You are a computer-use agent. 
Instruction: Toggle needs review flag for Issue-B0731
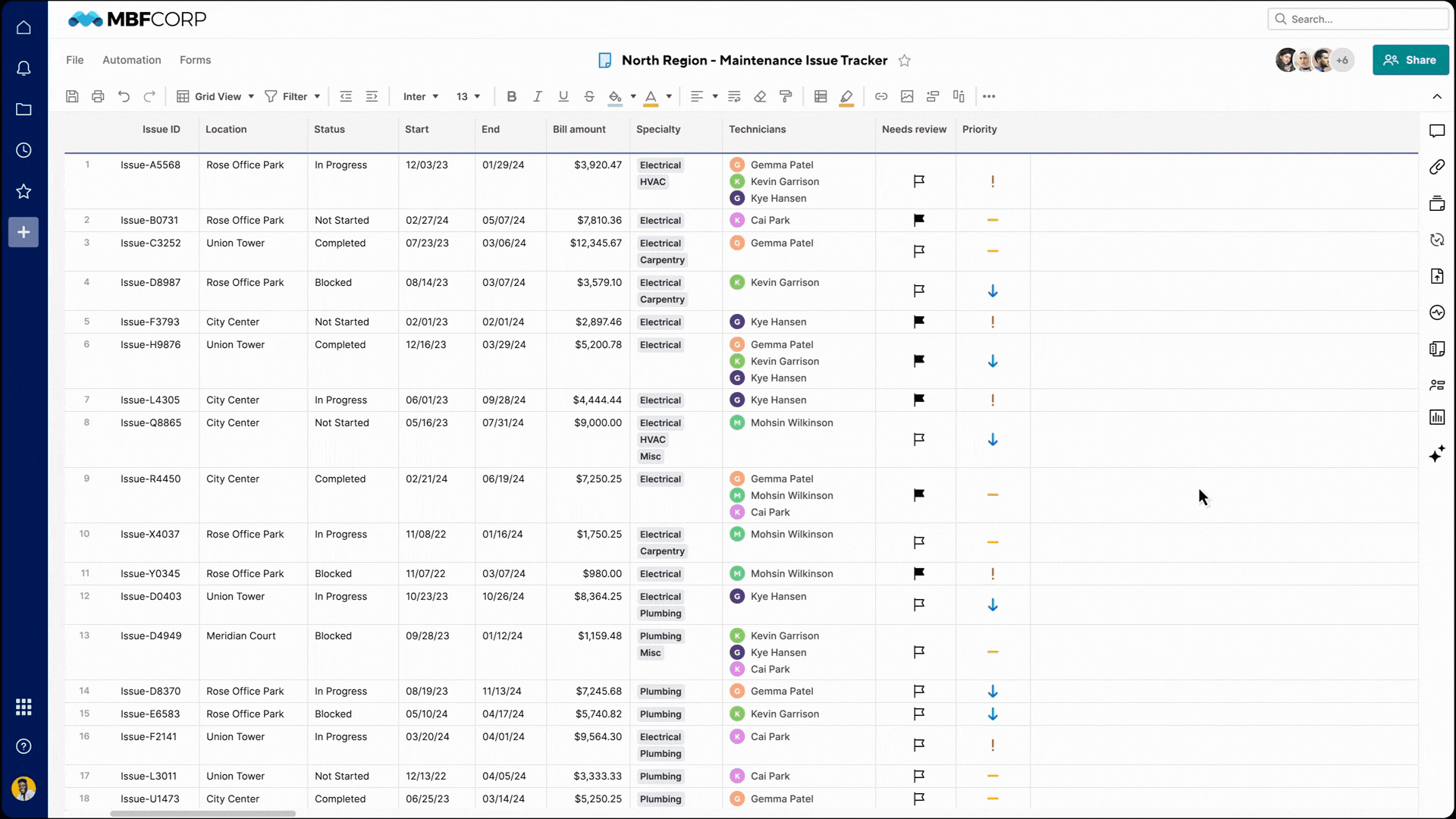coord(918,220)
